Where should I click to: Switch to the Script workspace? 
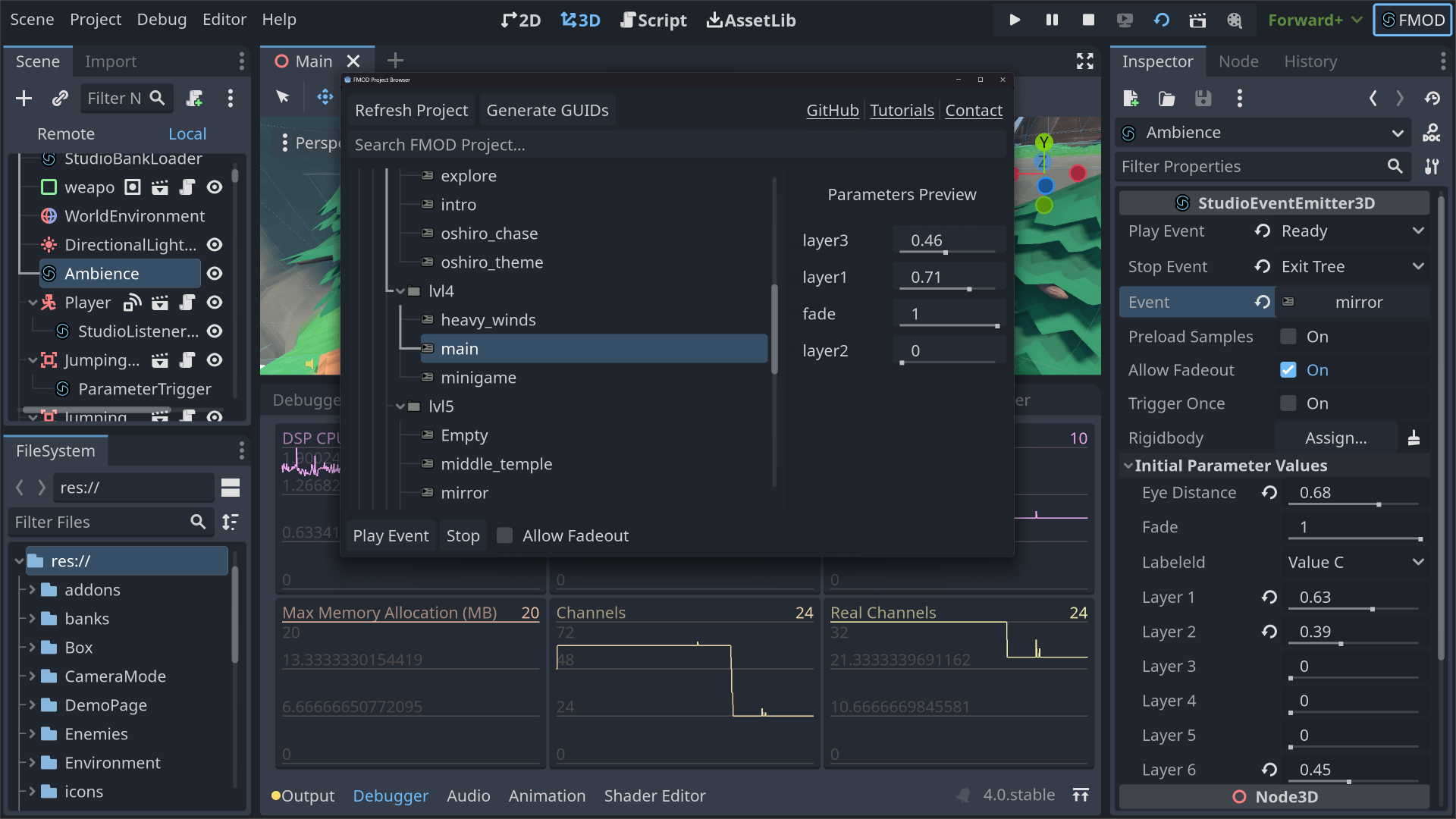pos(653,20)
